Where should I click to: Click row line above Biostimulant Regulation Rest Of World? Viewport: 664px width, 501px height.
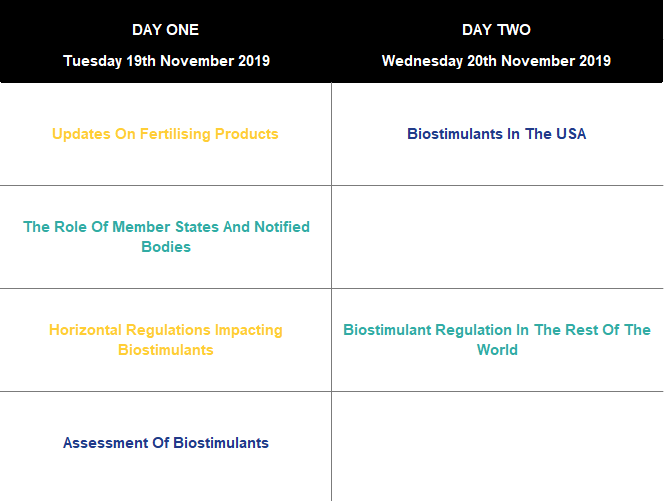point(497,289)
